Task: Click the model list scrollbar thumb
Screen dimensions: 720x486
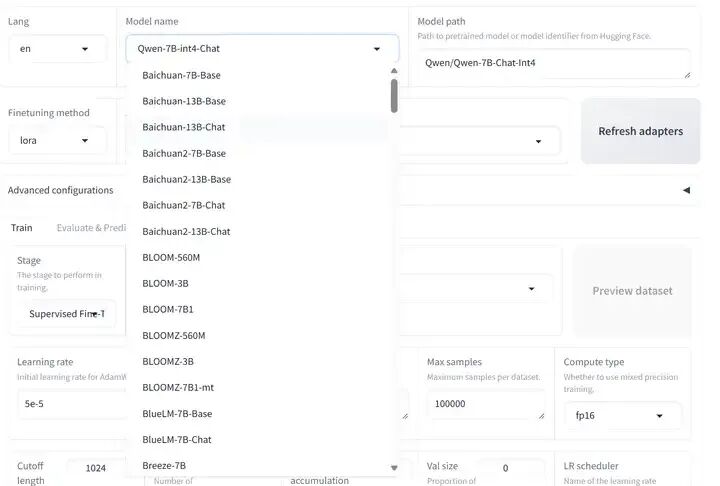Action: click(394, 95)
